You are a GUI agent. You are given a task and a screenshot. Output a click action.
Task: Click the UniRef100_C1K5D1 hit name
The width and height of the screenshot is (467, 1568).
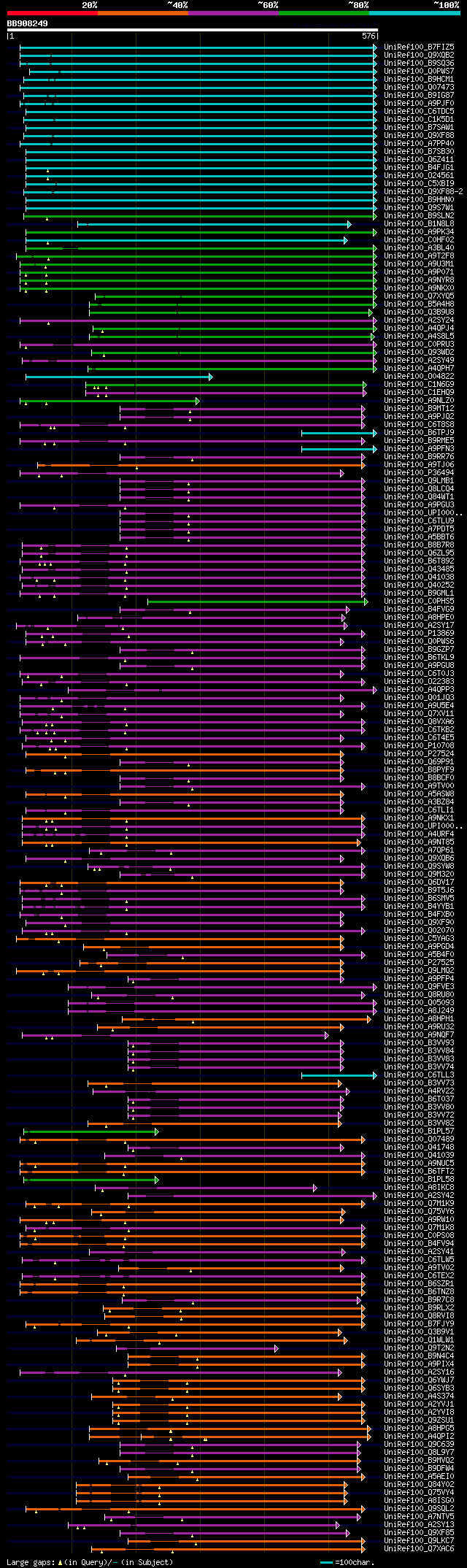[419, 119]
